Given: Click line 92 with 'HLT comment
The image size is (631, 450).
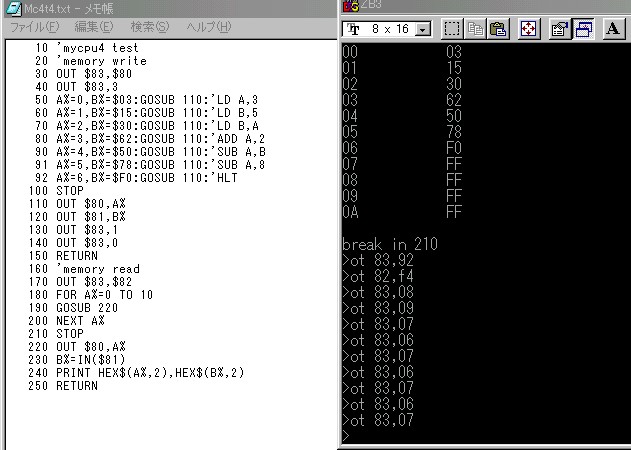Looking at the screenshot, I should [x=136, y=178].
